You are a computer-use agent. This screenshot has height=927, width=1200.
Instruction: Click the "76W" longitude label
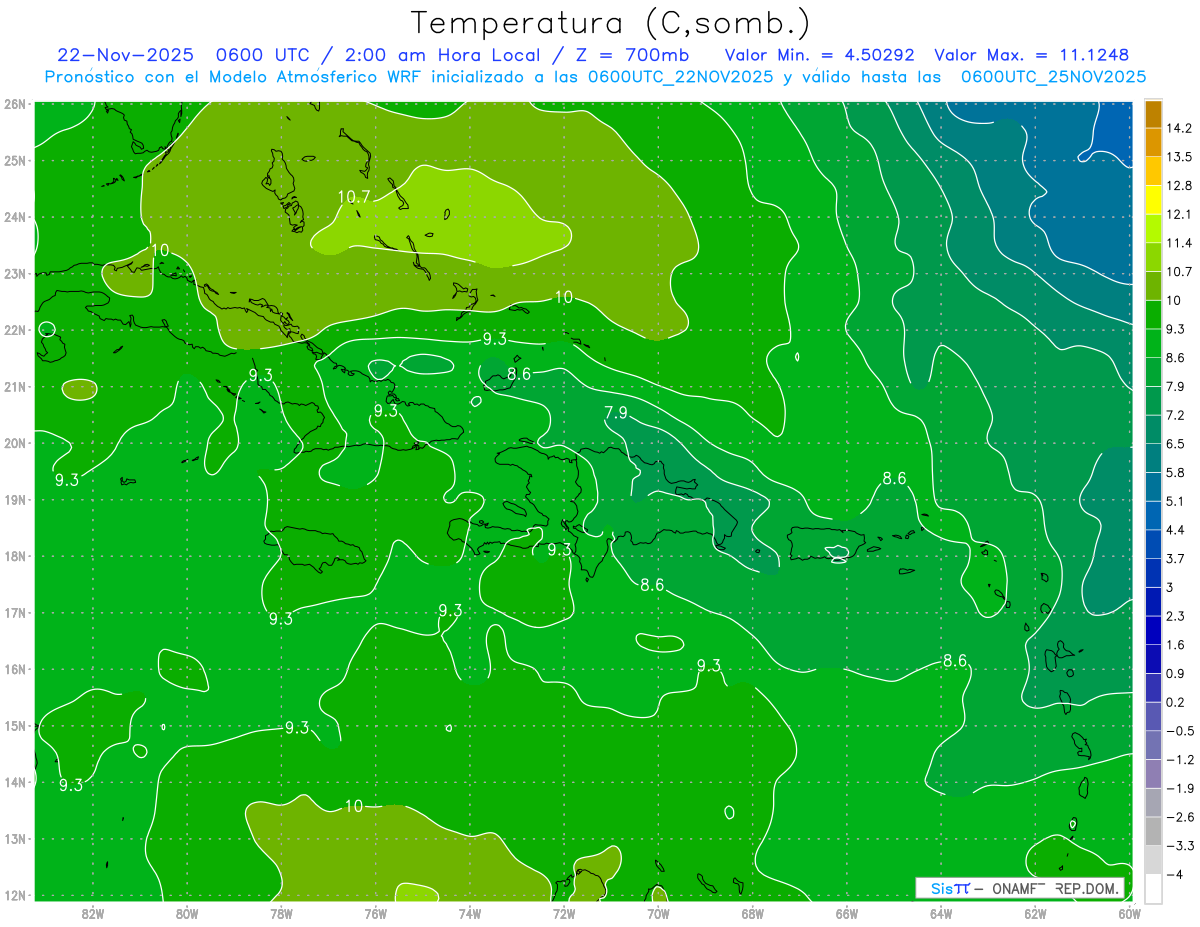pyautogui.click(x=375, y=913)
